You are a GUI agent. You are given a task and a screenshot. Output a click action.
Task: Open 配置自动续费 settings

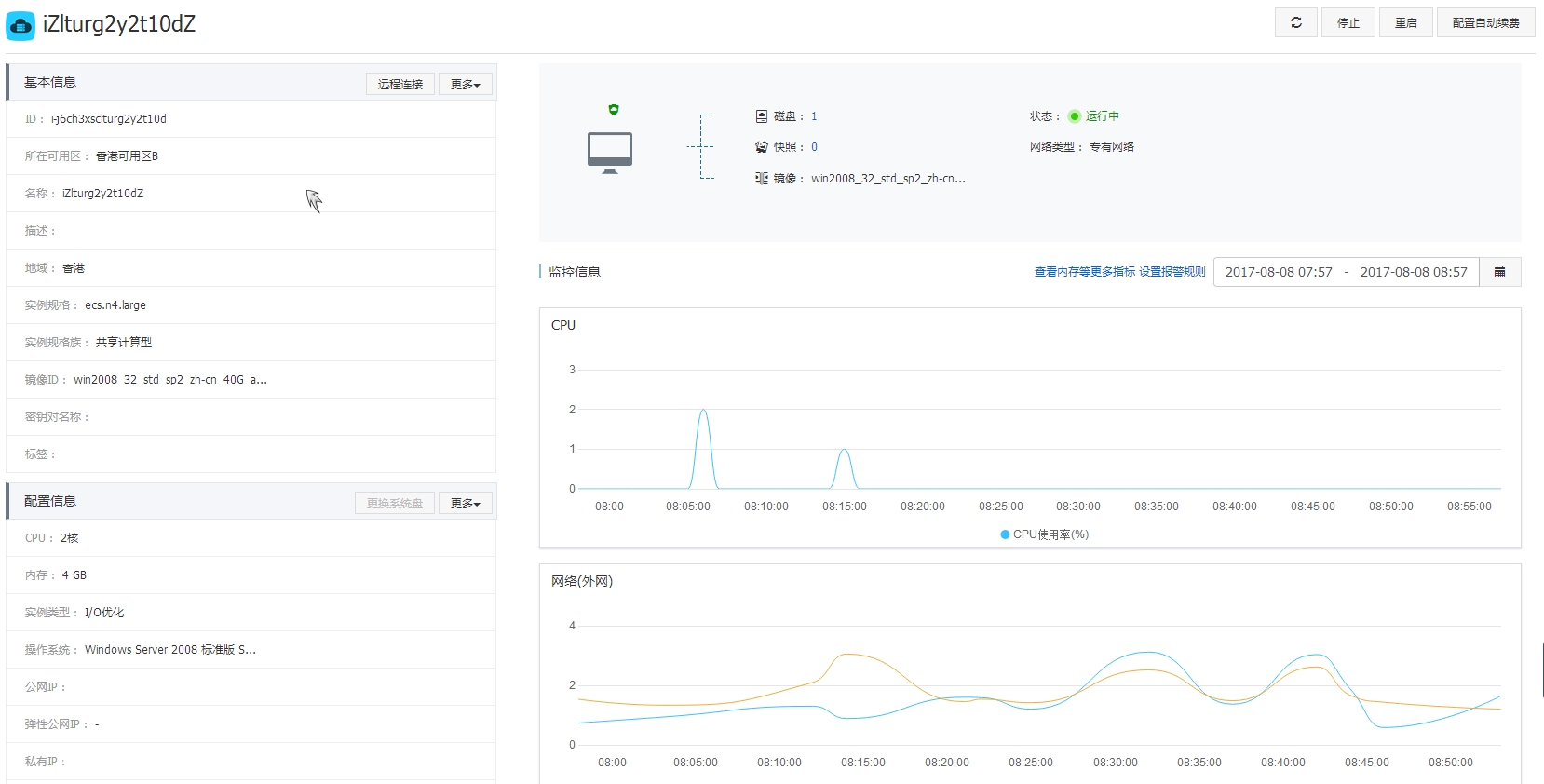tap(1485, 22)
